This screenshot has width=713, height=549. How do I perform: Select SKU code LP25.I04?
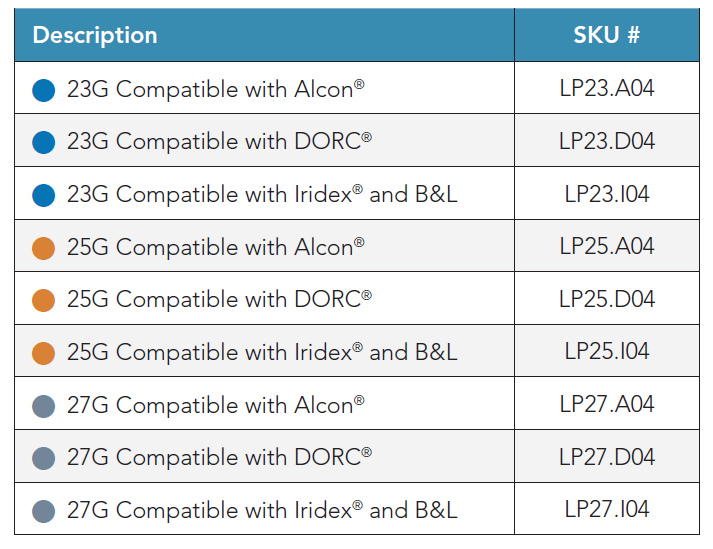click(606, 352)
